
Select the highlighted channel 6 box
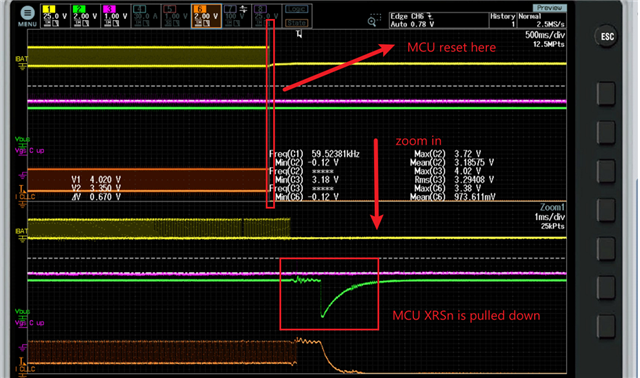coord(207,16)
